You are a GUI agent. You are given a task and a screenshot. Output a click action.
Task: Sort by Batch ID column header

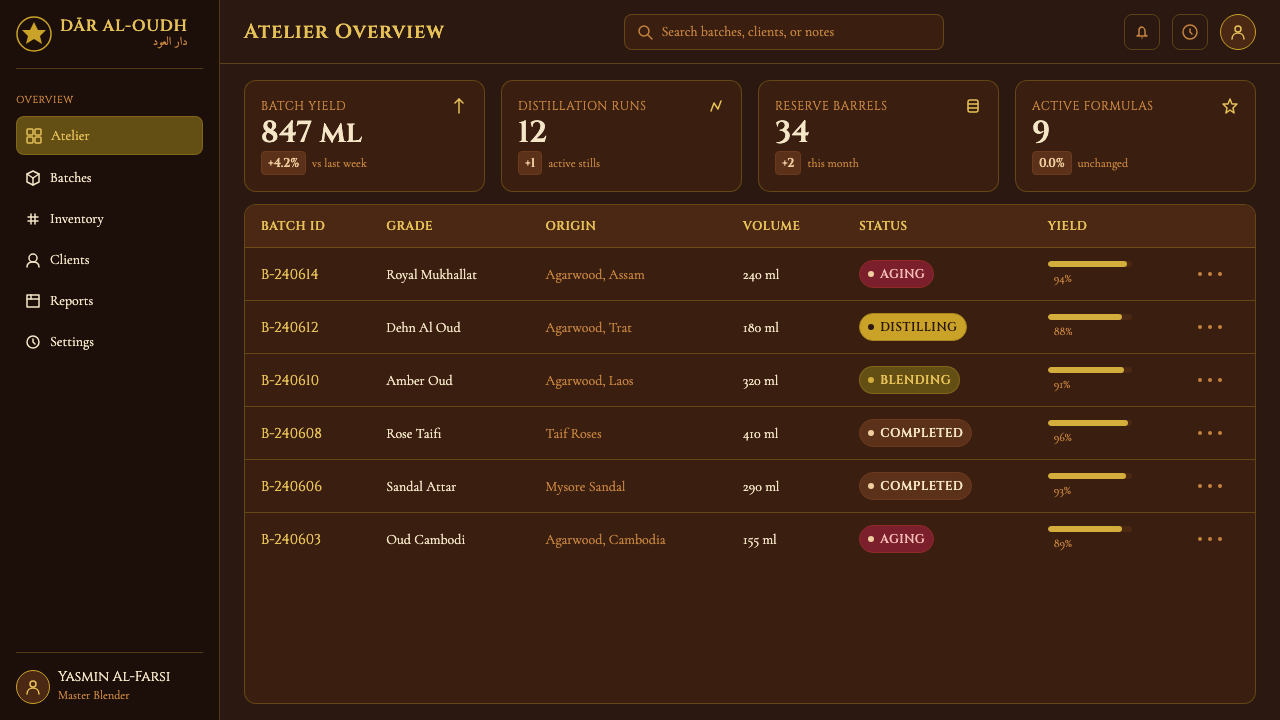[293, 226]
